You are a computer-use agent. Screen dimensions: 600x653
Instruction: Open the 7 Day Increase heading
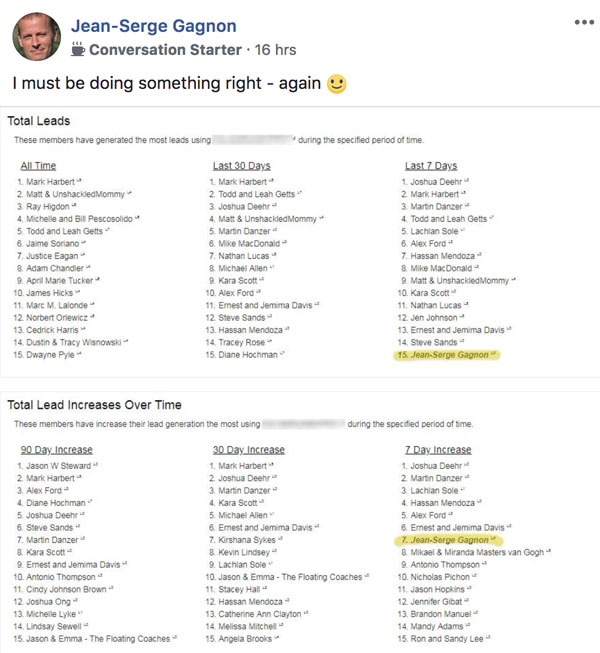click(438, 450)
